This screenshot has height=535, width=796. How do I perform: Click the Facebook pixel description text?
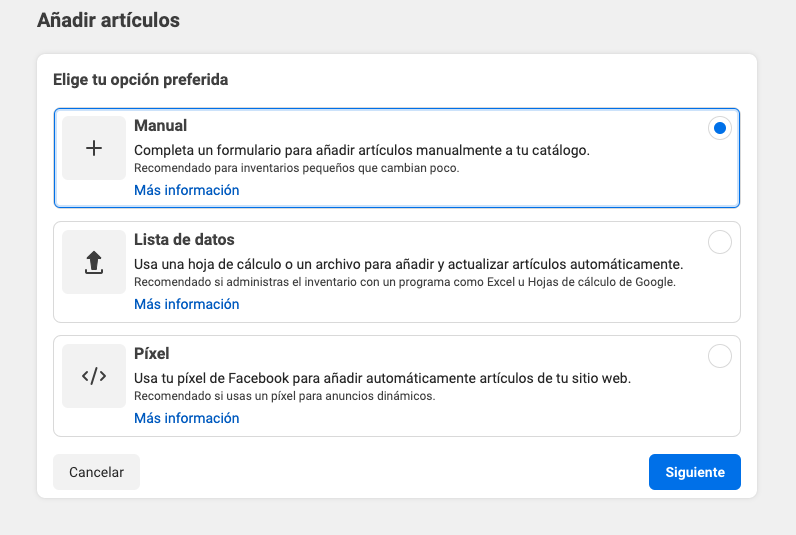point(382,378)
